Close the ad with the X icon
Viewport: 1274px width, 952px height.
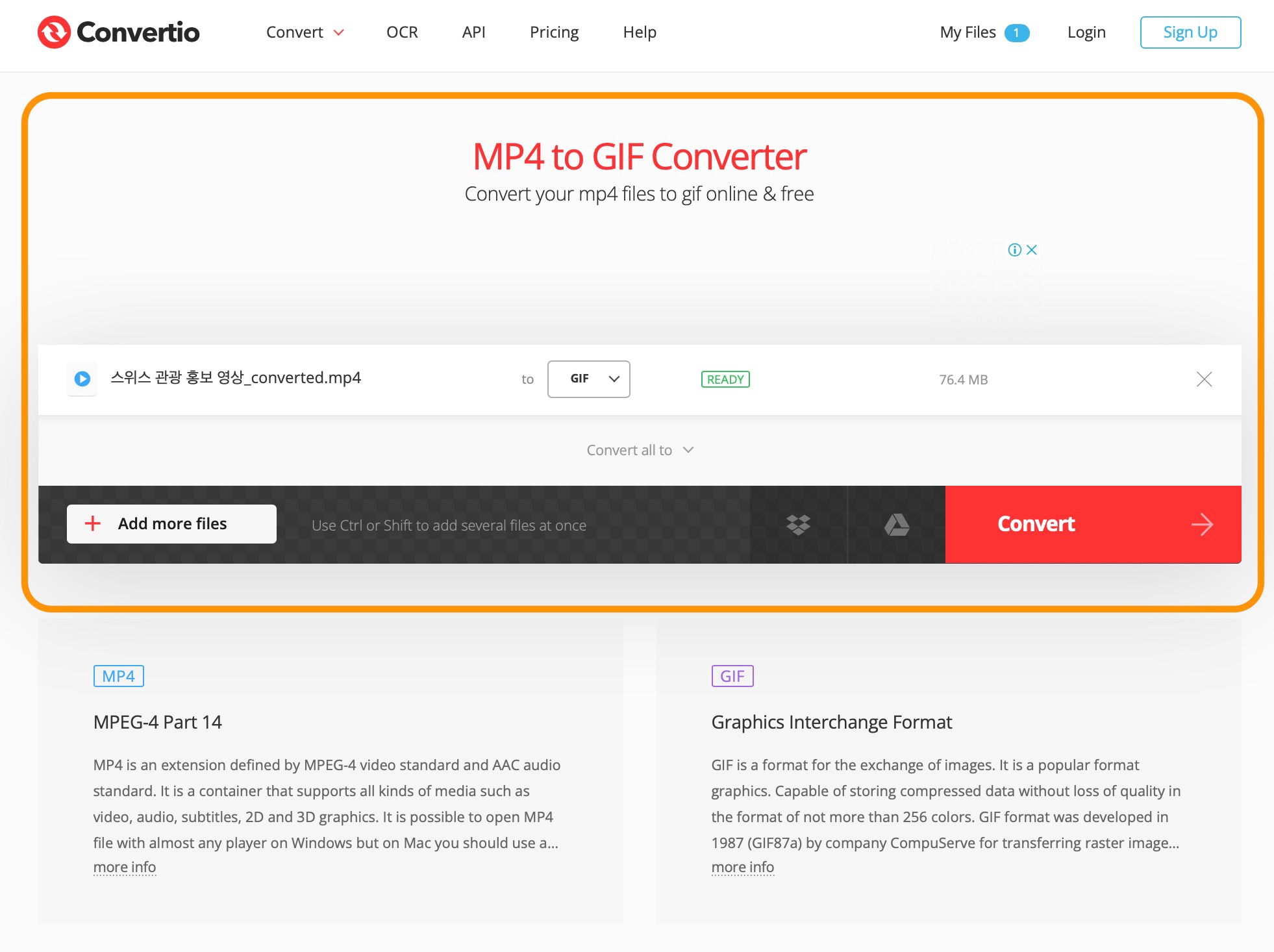click(x=1032, y=250)
